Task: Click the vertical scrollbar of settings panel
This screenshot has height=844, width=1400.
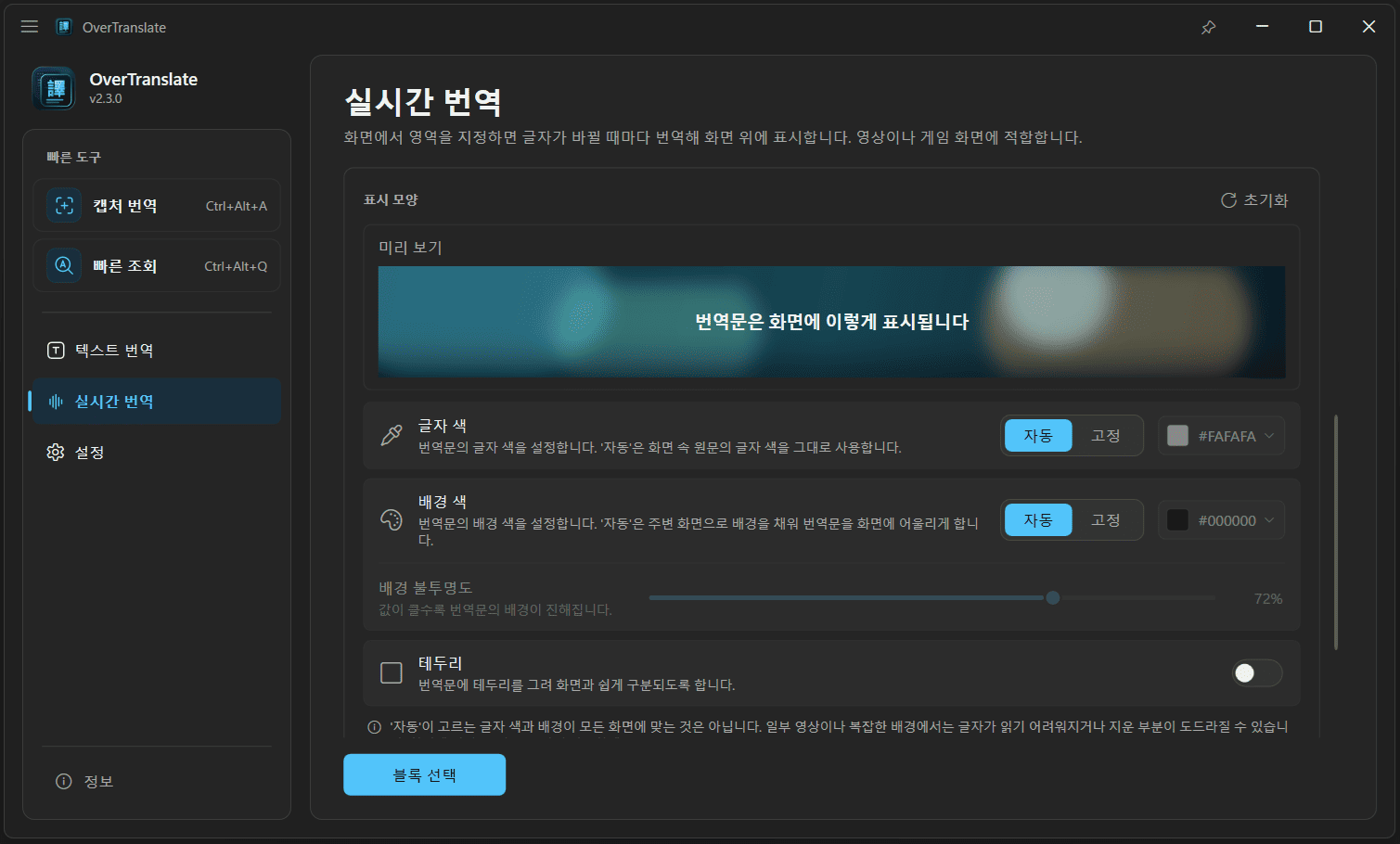Action: 1336,532
